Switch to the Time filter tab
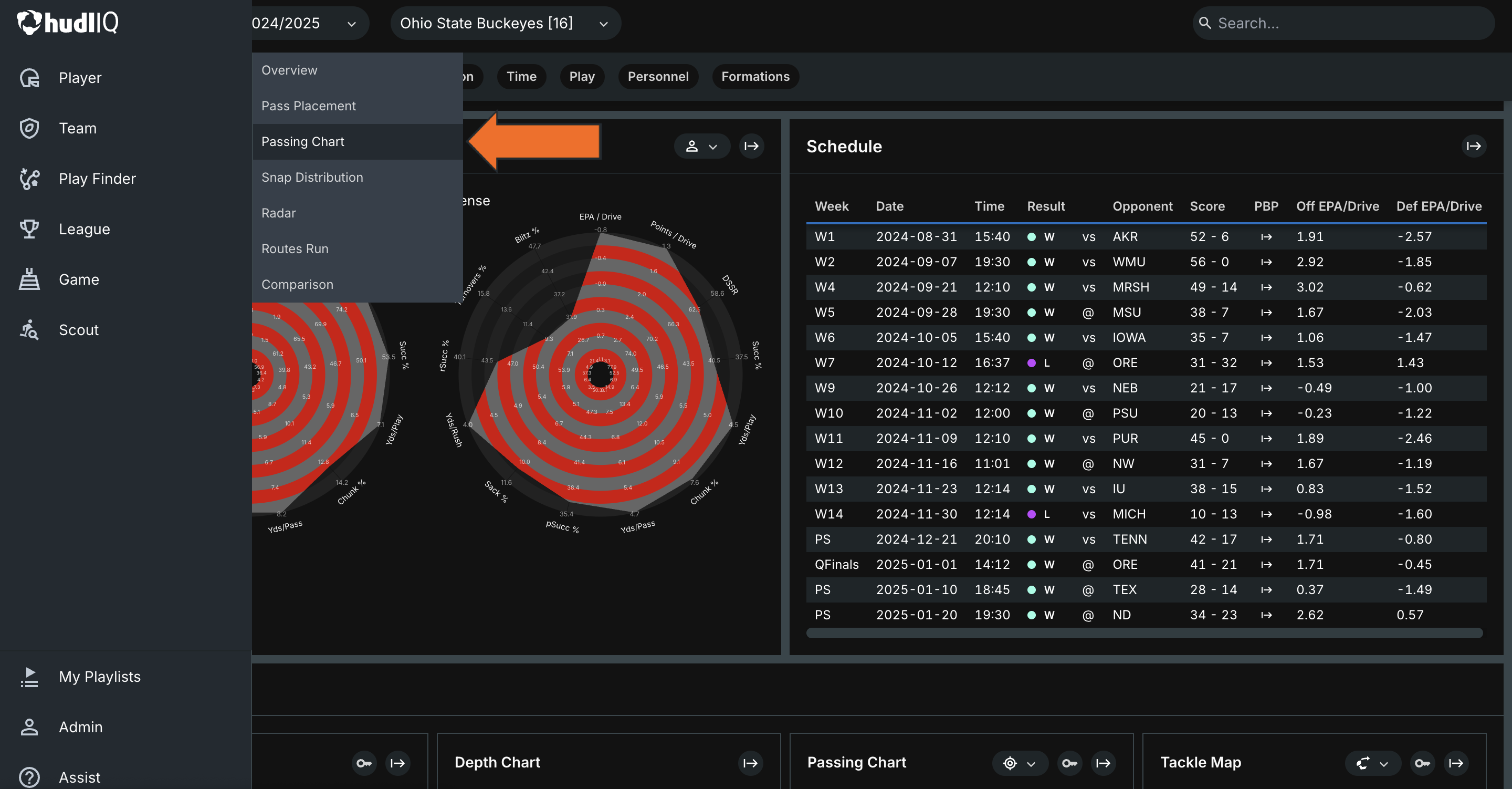Image resolution: width=1512 pixels, height=789 pixels. pos(521,76)
